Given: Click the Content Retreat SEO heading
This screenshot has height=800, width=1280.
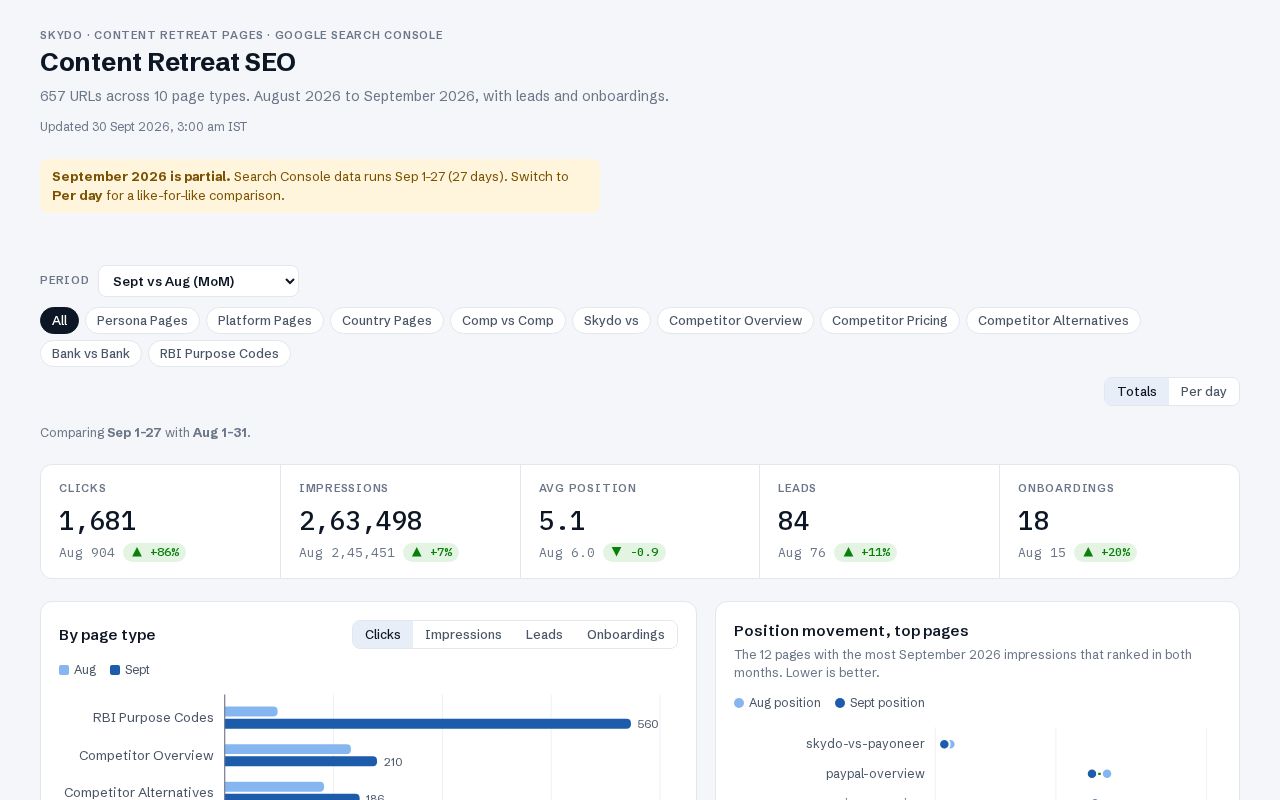Looking at the screenshot, I should point(168,62).
